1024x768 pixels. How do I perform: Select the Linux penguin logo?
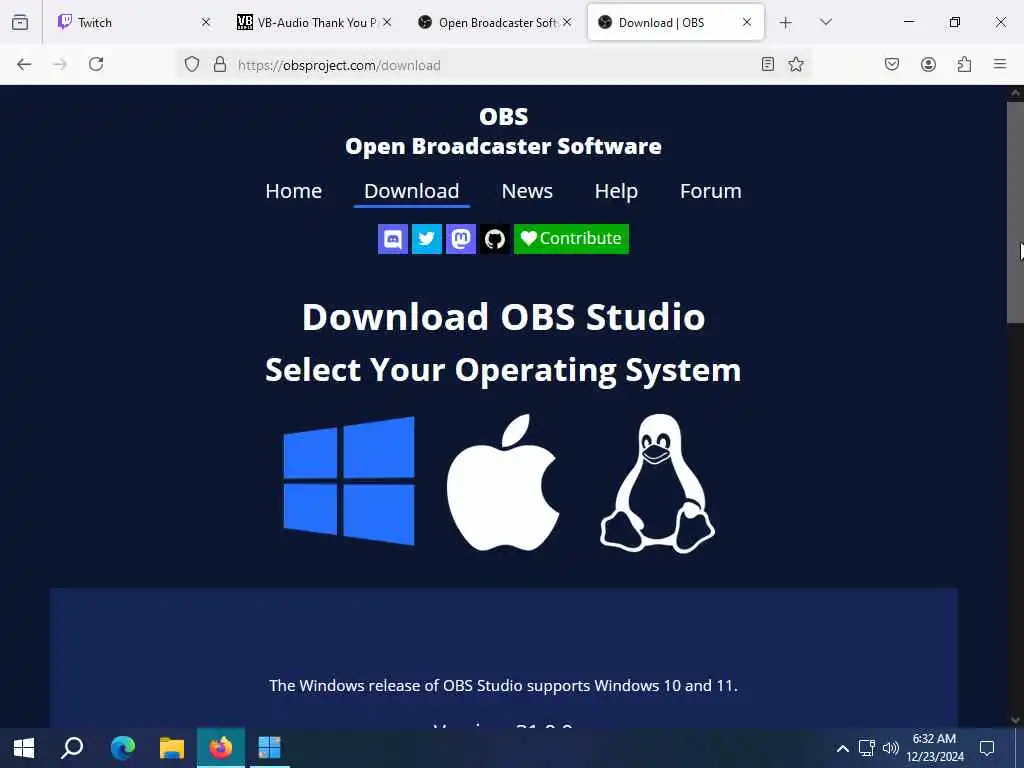[658, 483]
